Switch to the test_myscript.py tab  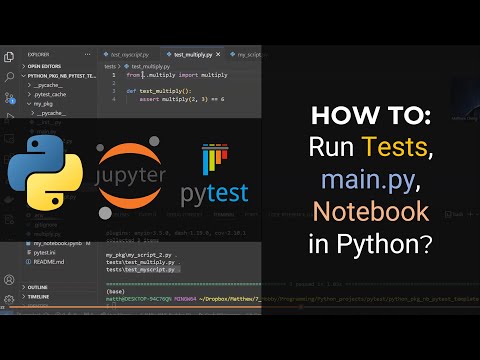coord(129,54)
